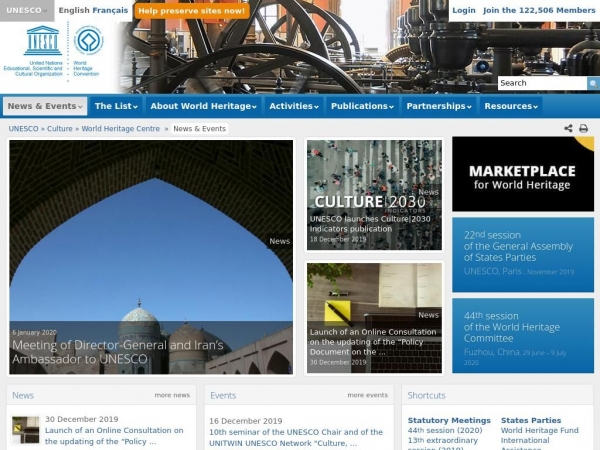
Task: Open Culture|2030 Indicators publication news card
Action: tap(374, 195)
